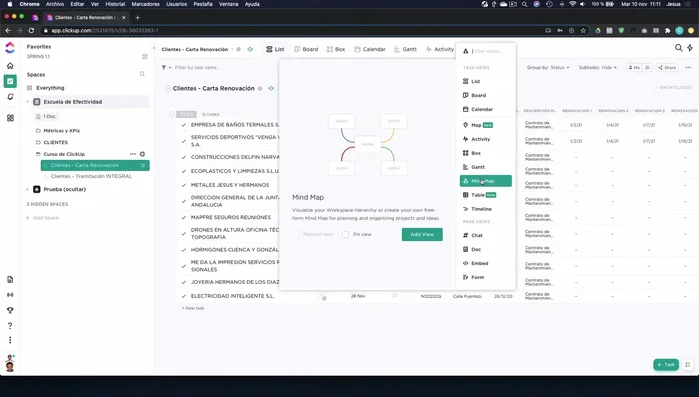Click the green + Task button

point(666,364)
